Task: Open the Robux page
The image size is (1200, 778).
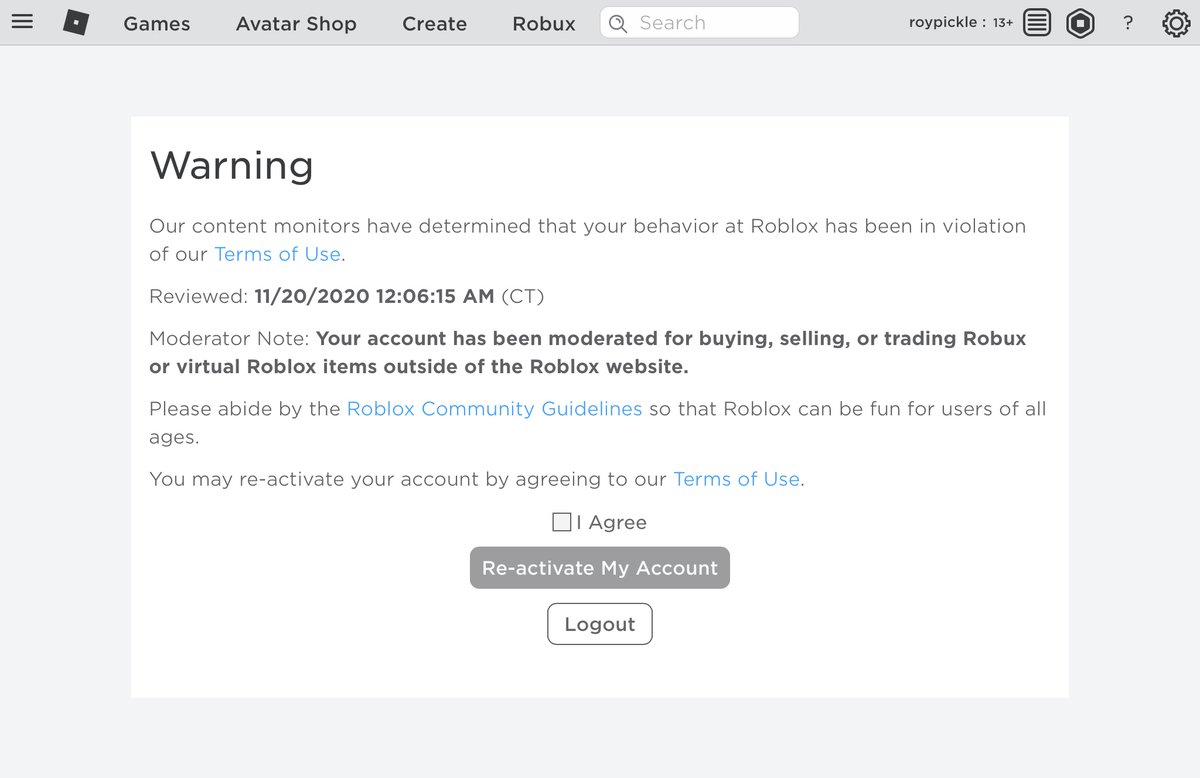Action: (544, 23)
